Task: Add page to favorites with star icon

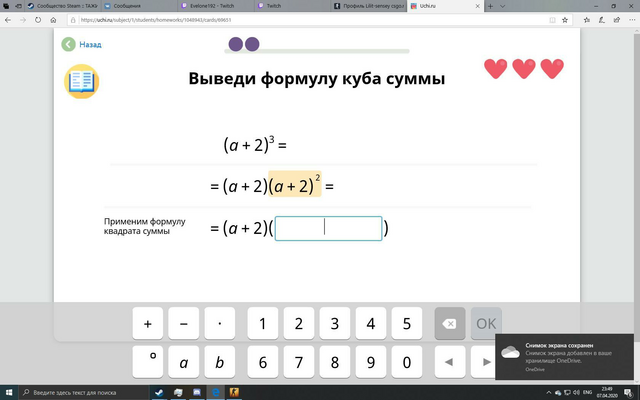Action: point(565,20)
